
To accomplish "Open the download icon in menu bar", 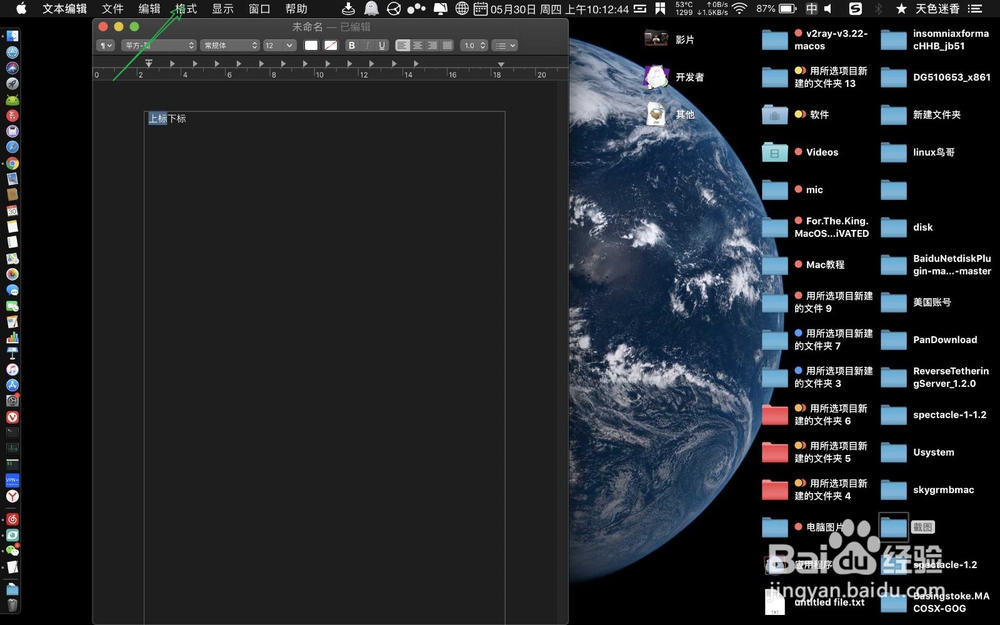I will pos(348,8).
